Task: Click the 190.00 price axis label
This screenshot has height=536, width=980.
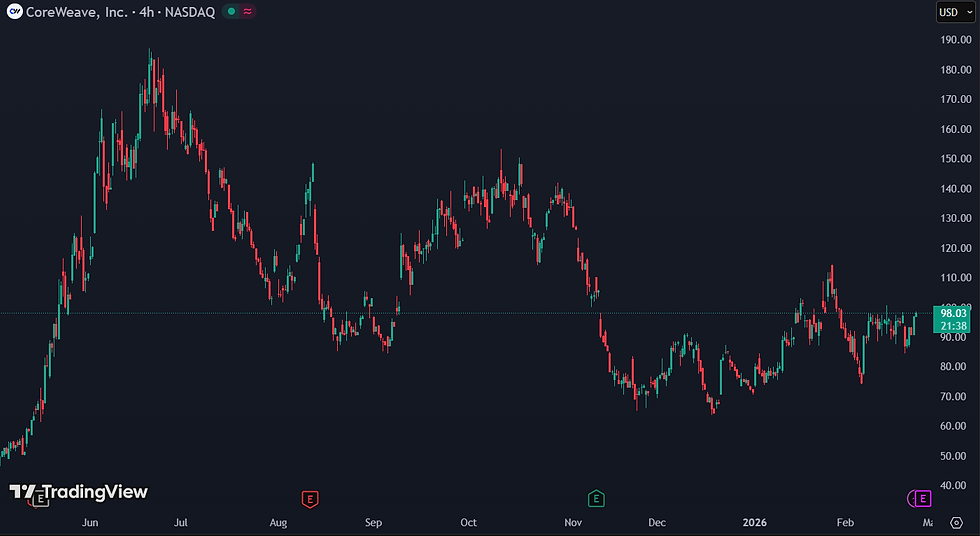Action: tap(956, 39)
